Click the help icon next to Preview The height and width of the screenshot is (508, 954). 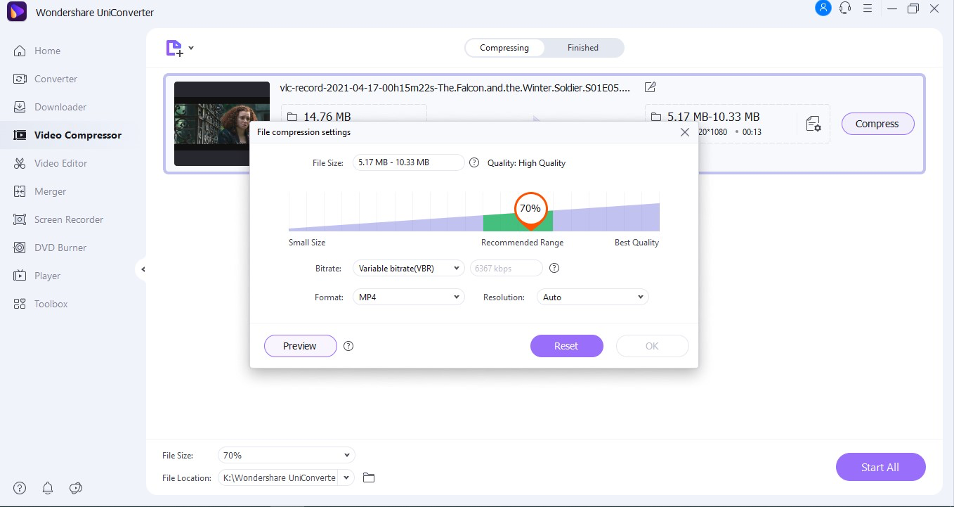click(x=348, y=346)
